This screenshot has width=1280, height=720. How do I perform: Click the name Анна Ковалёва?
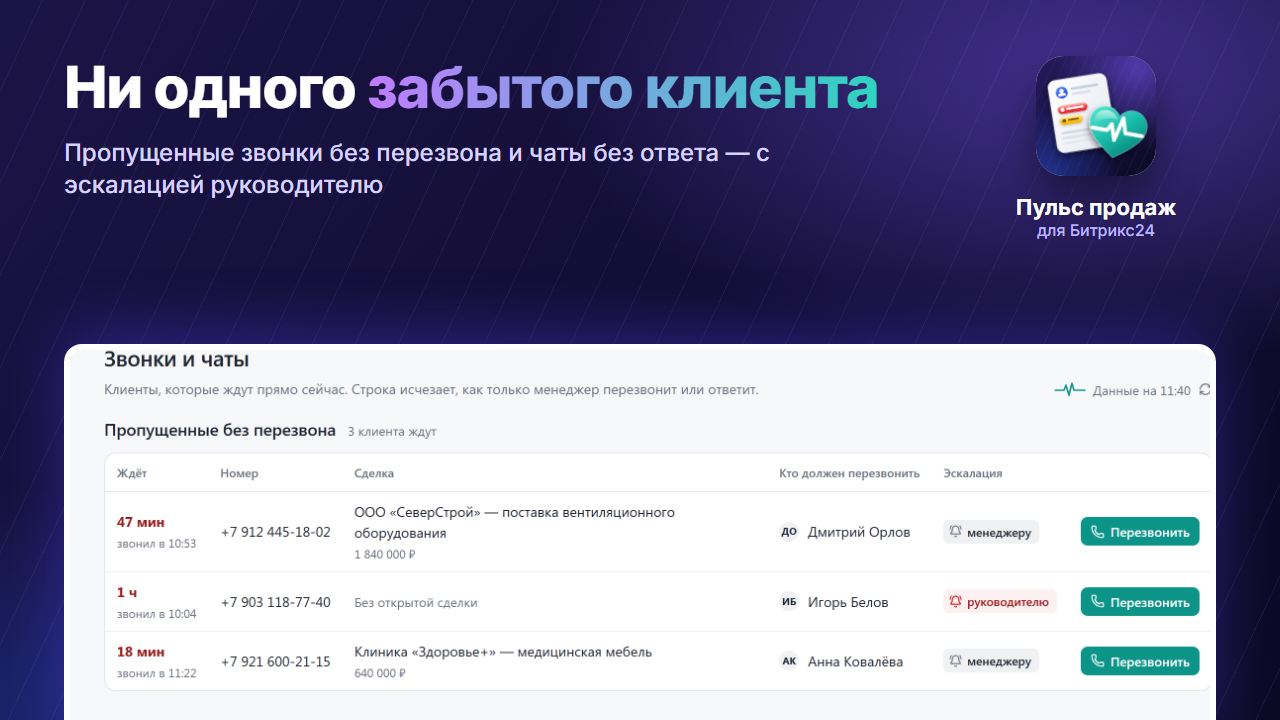(x=855, y=661)
